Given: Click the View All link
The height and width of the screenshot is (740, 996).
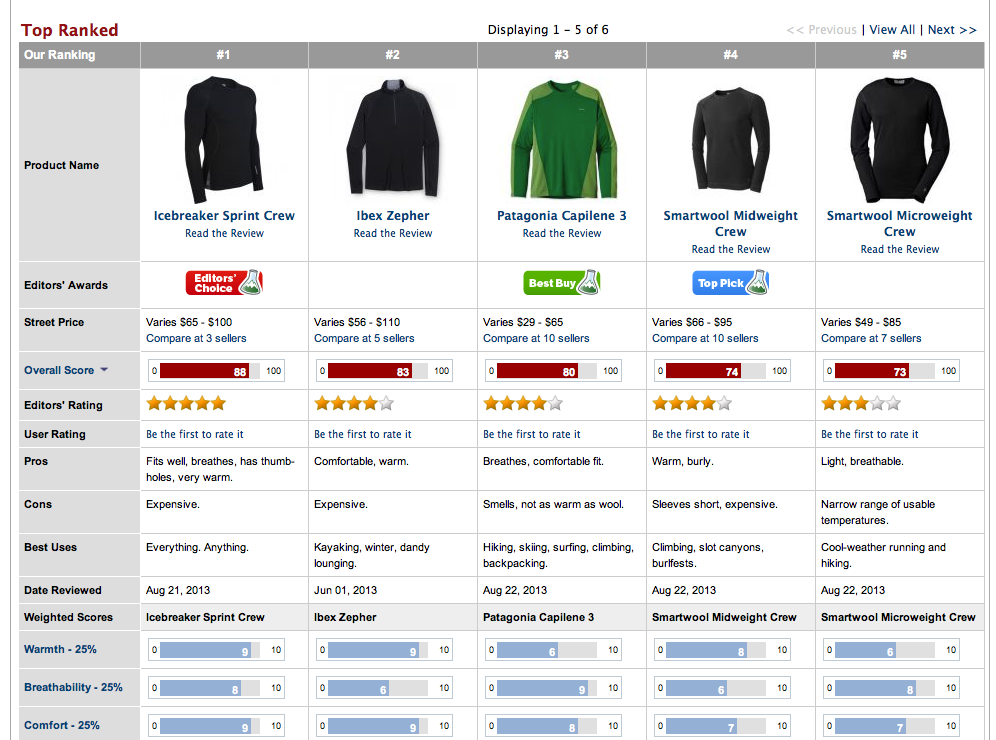Looking at the screenshot, I should 892,30.
